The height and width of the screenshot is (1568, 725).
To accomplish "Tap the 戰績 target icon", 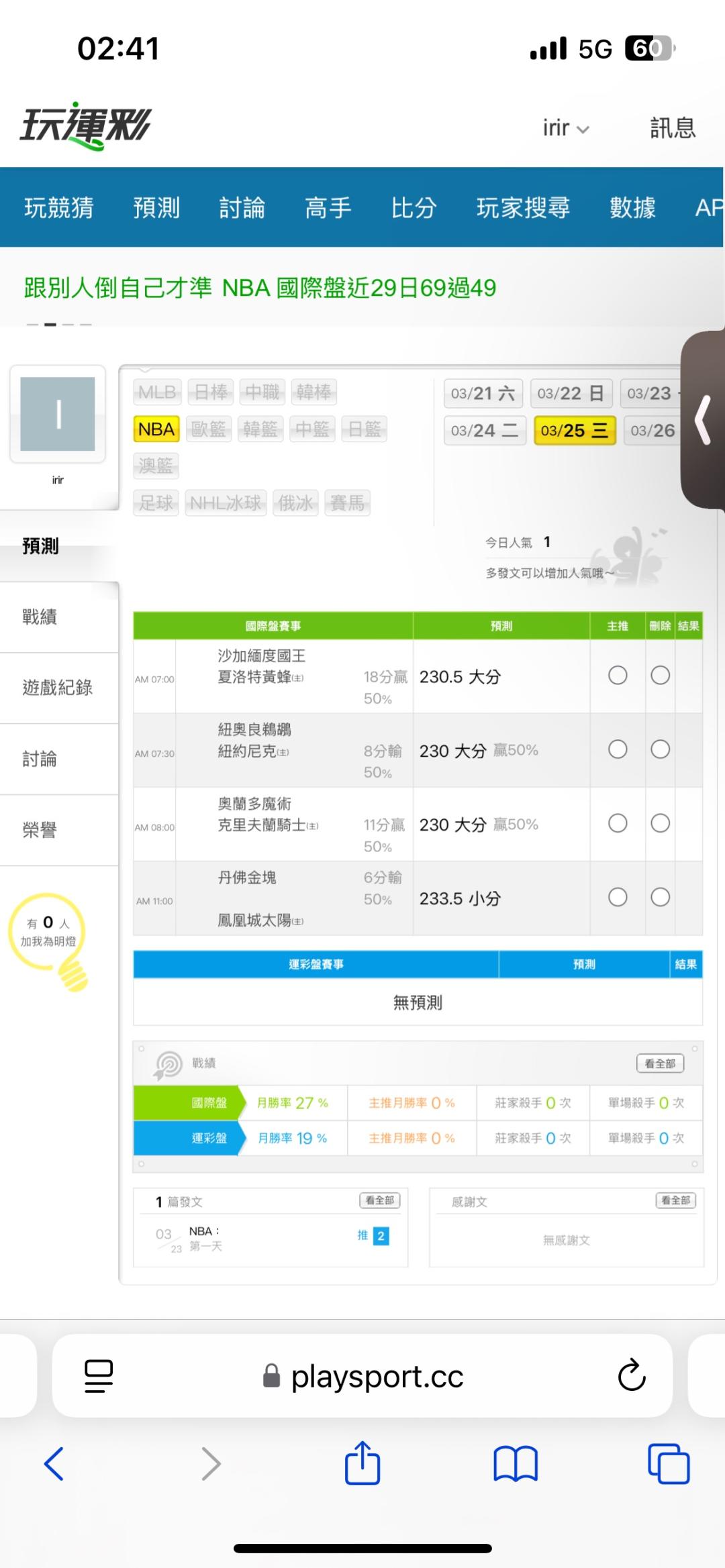I will tap(168, 1065).
